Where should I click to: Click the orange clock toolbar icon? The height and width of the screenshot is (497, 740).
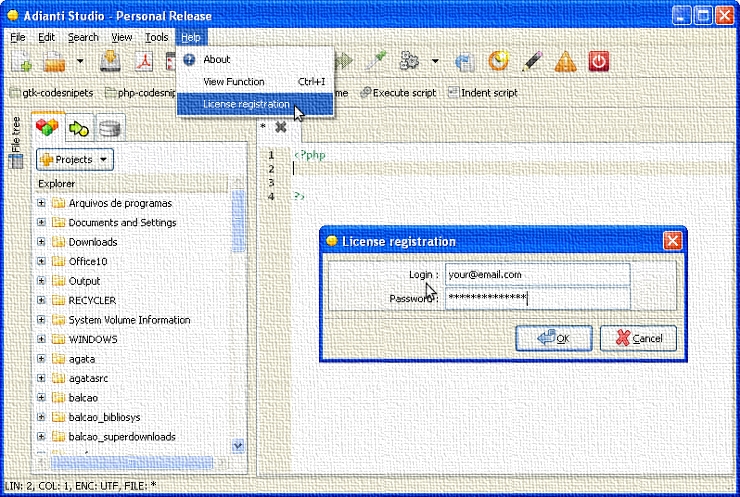click(x=498, y=61)
